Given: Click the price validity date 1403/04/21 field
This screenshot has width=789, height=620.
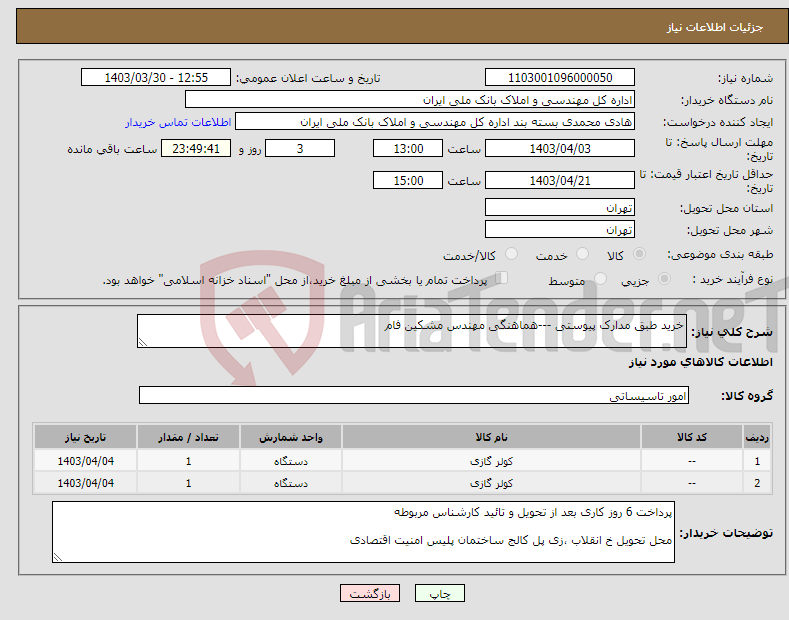Looking at the screenshot, I should (560, 180).
